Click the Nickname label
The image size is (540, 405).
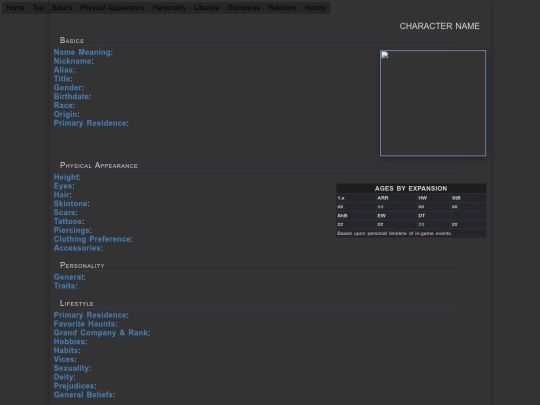click(72, 61)
